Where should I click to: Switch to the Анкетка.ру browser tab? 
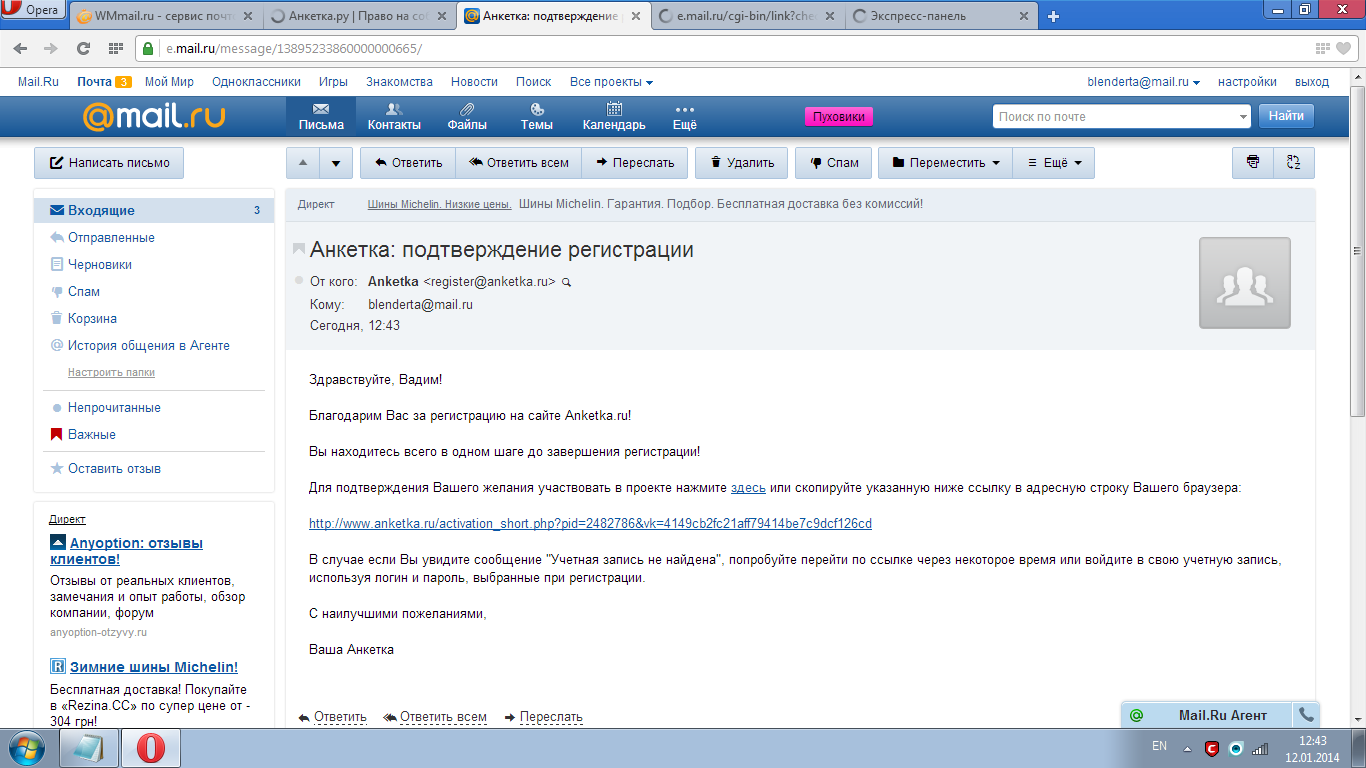[361, 16]
